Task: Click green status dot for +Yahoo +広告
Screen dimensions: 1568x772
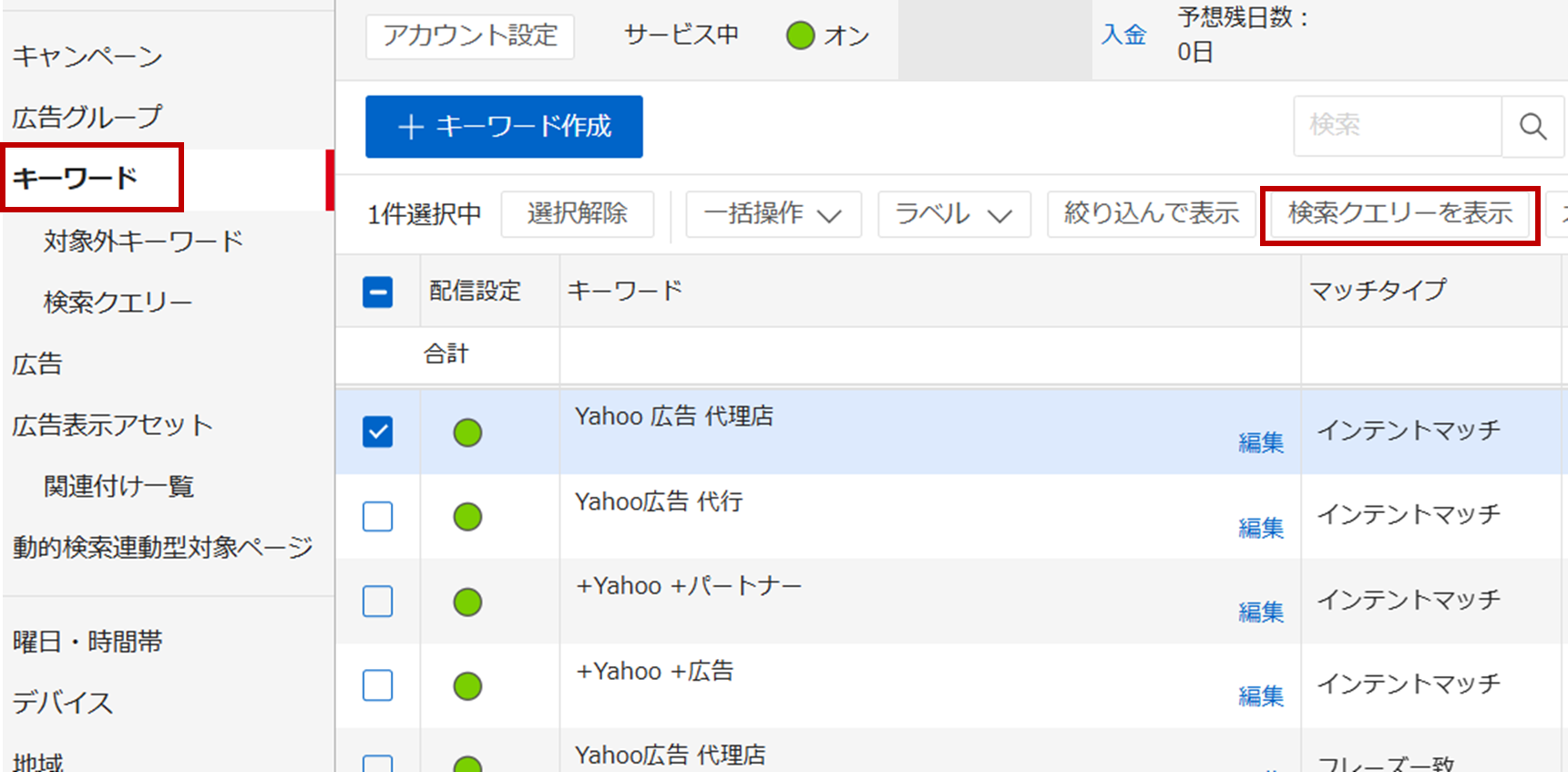Action: tap(467, 686)
